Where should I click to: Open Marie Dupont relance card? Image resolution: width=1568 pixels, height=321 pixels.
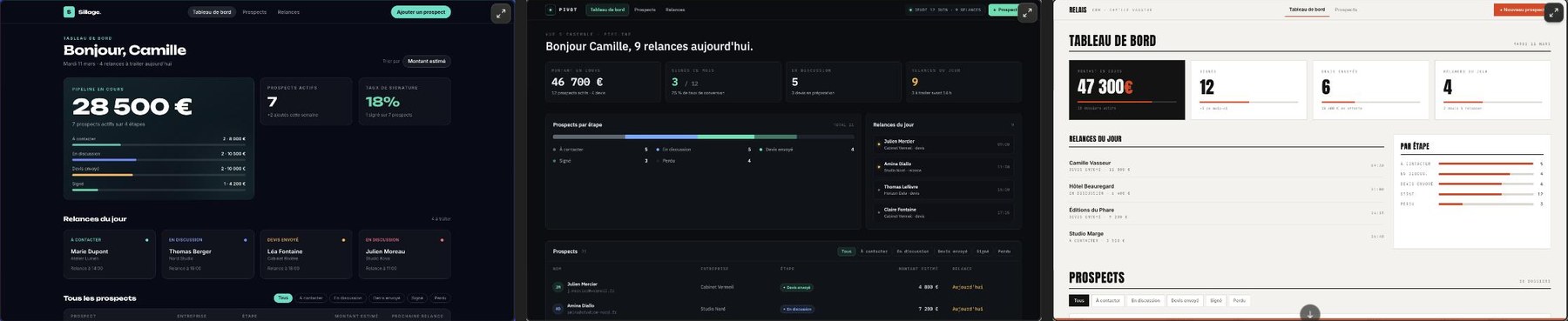coord(109,255)
